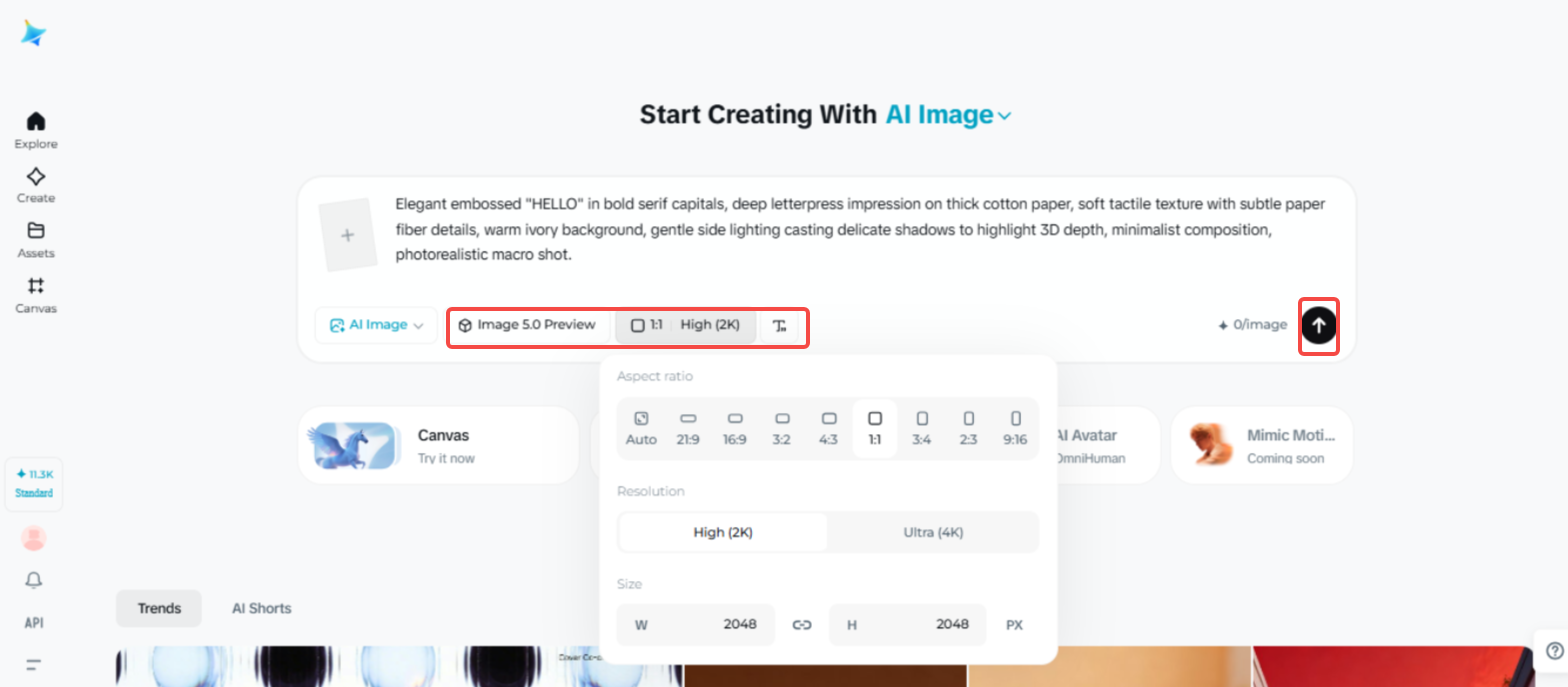Expand the AI Image title dropdown
The width and height of the screenshot is (1568, 687).
click(1004, 116)
